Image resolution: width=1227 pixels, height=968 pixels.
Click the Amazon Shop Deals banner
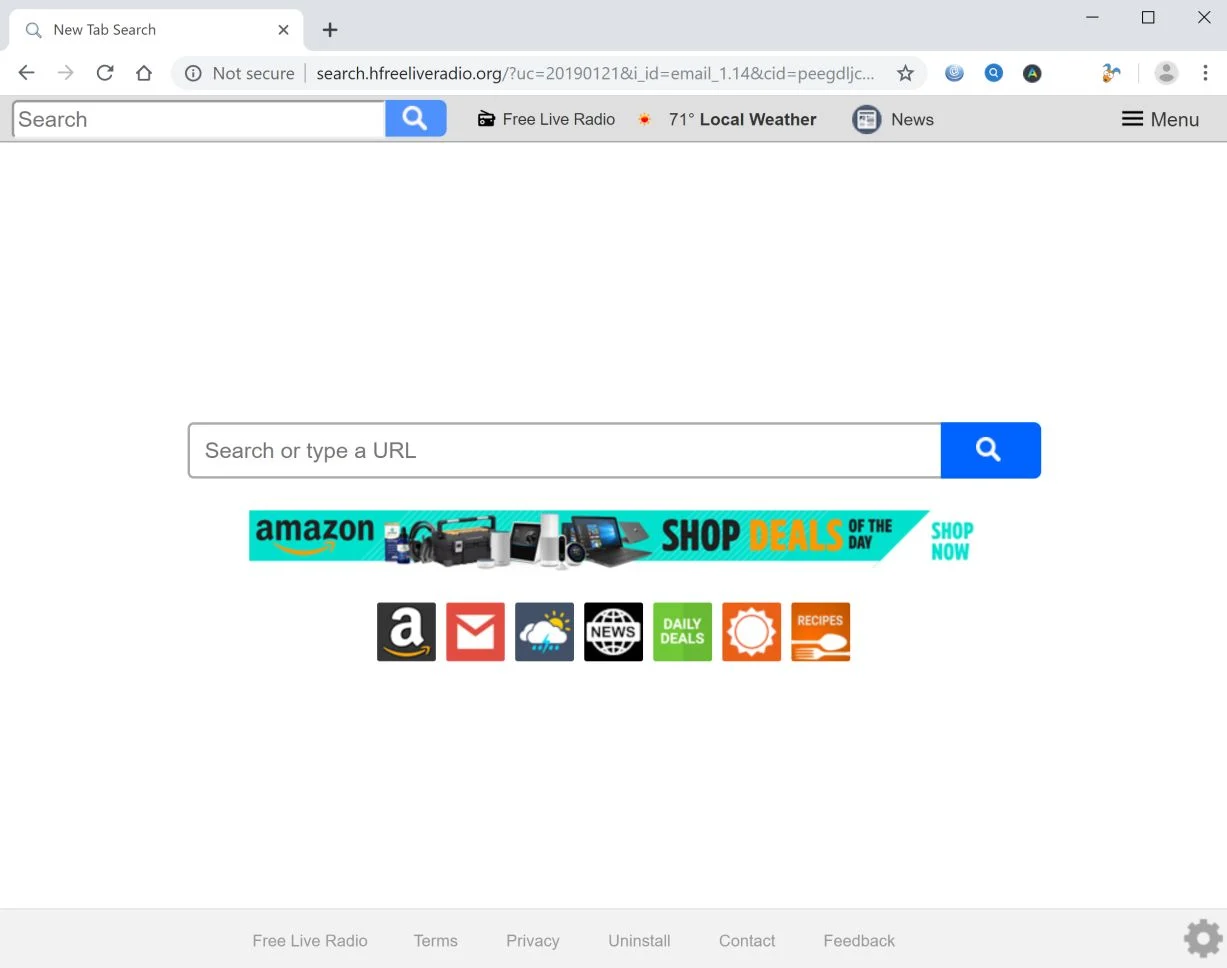pos(612,538)
